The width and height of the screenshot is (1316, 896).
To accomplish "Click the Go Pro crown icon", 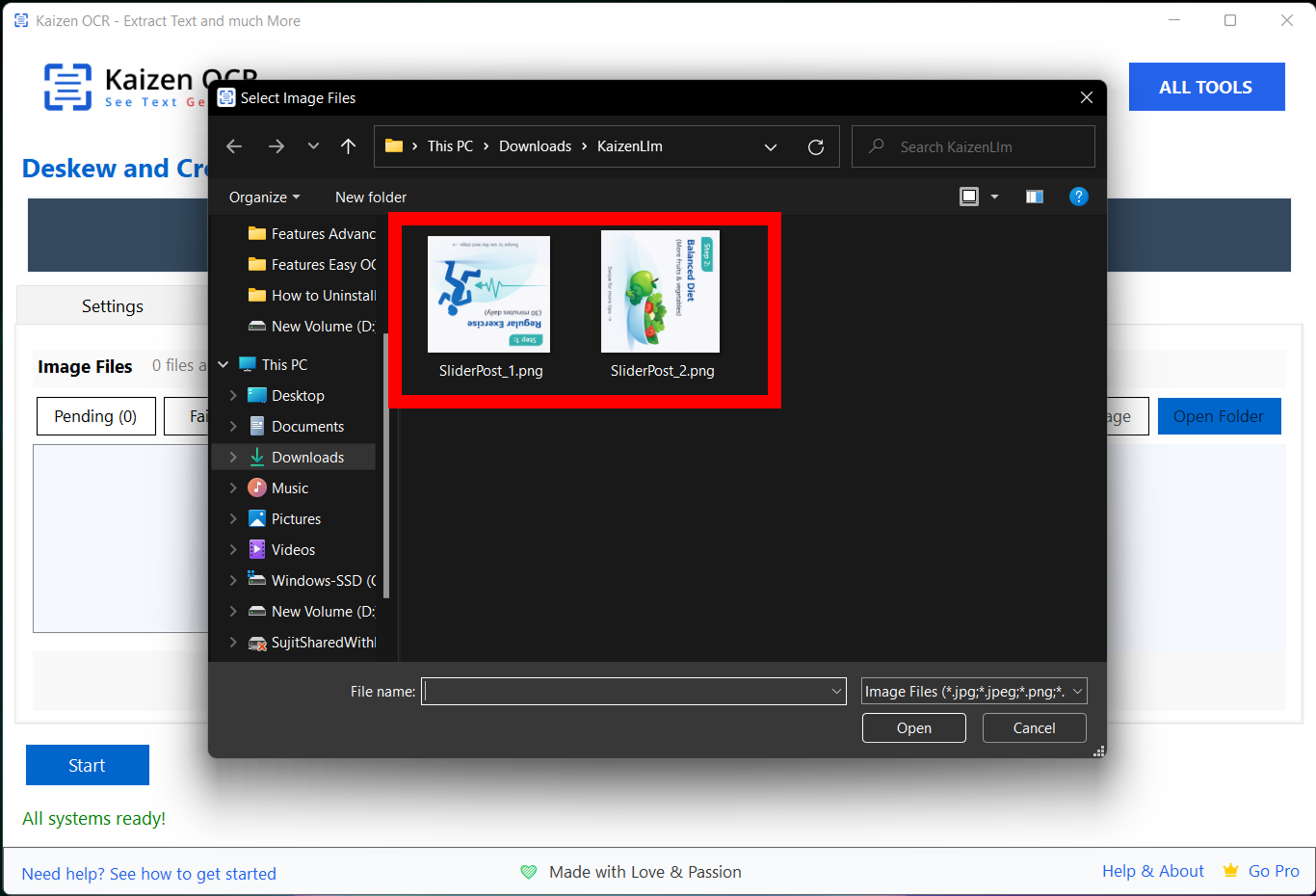I will point(1230,871).
